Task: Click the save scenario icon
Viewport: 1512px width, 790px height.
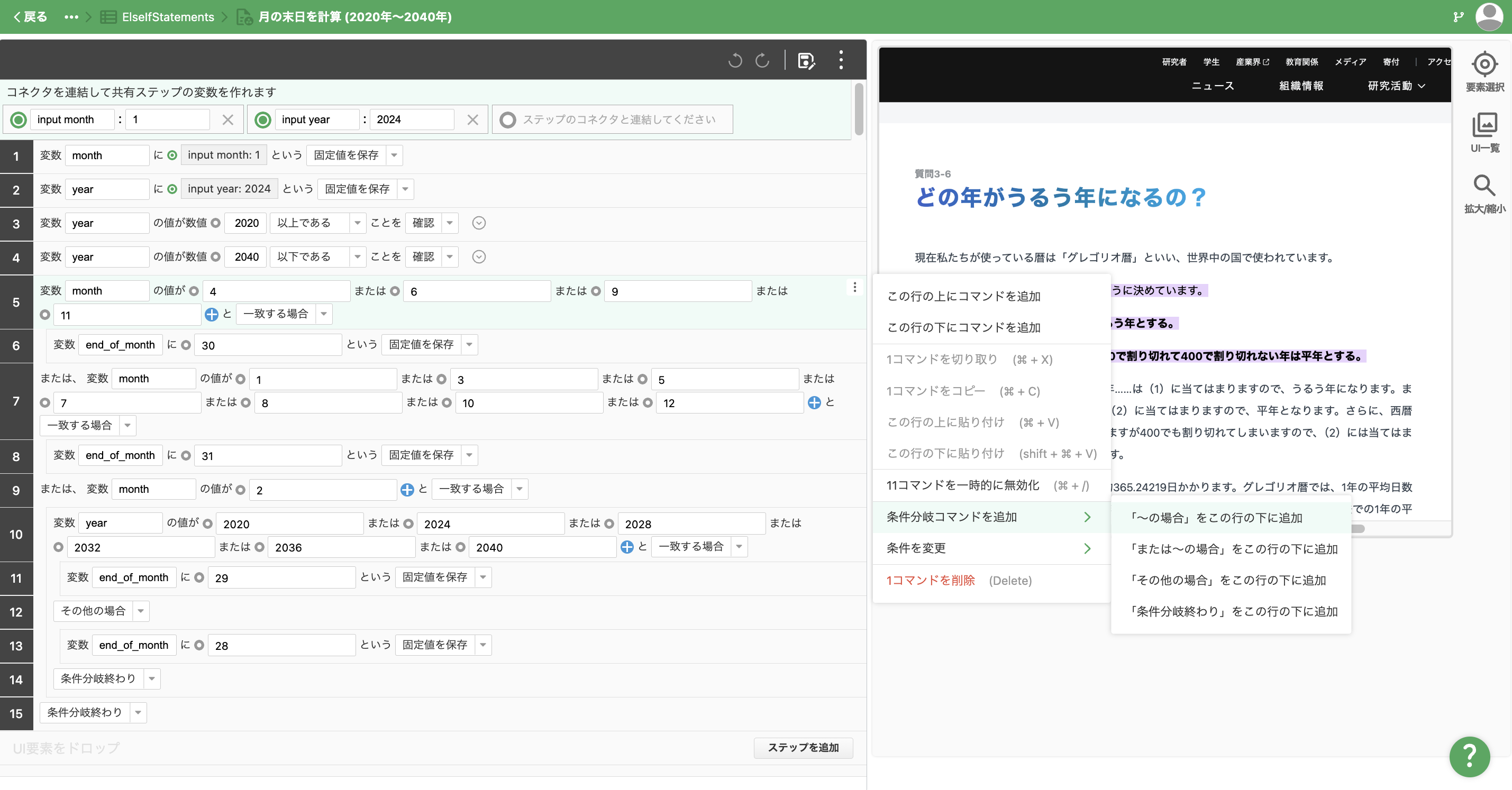Action: click(806, 60)
